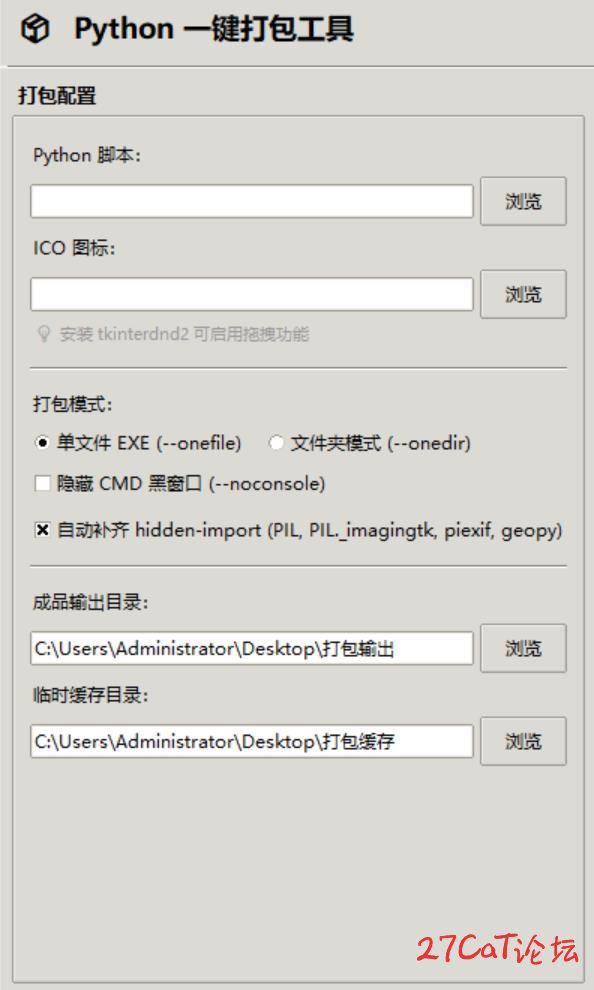The width and height of the screenshot is (594, 990).
Task: Browse for the ICO 图标 file
Action: pyautogui.click(x=523, y=294)
